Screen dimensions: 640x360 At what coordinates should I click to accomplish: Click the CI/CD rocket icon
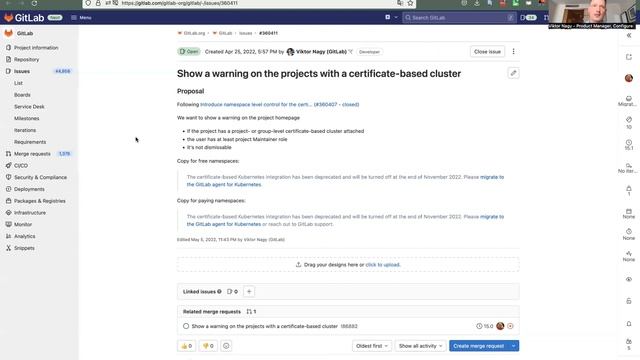click(x=8, y=166)
